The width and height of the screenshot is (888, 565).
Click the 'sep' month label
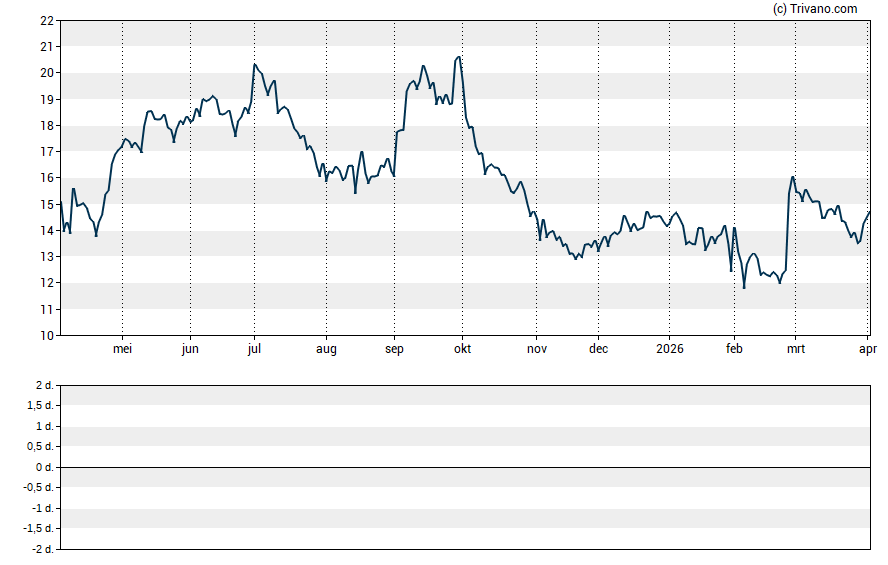pyautogui.click(x=395, y=349)
